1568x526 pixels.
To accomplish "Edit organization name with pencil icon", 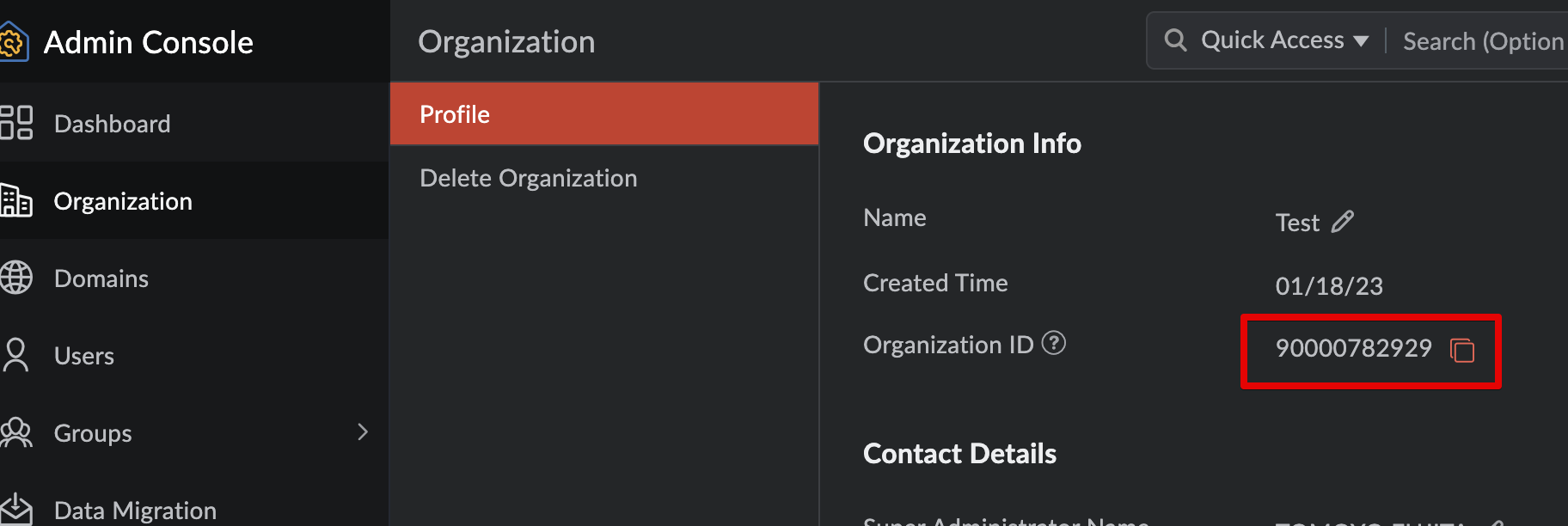I will click(x=1342, y=222).
